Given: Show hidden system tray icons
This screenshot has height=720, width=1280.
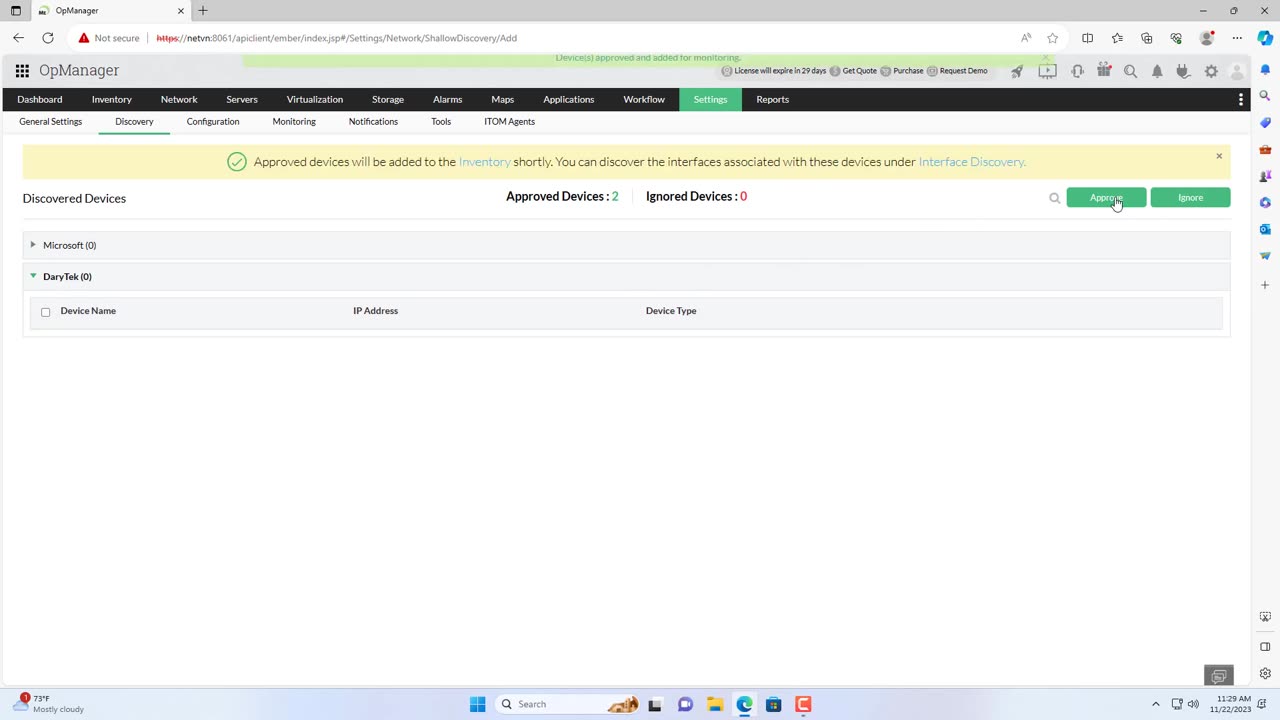Looking at the screenshot, I should [1156, 704].
